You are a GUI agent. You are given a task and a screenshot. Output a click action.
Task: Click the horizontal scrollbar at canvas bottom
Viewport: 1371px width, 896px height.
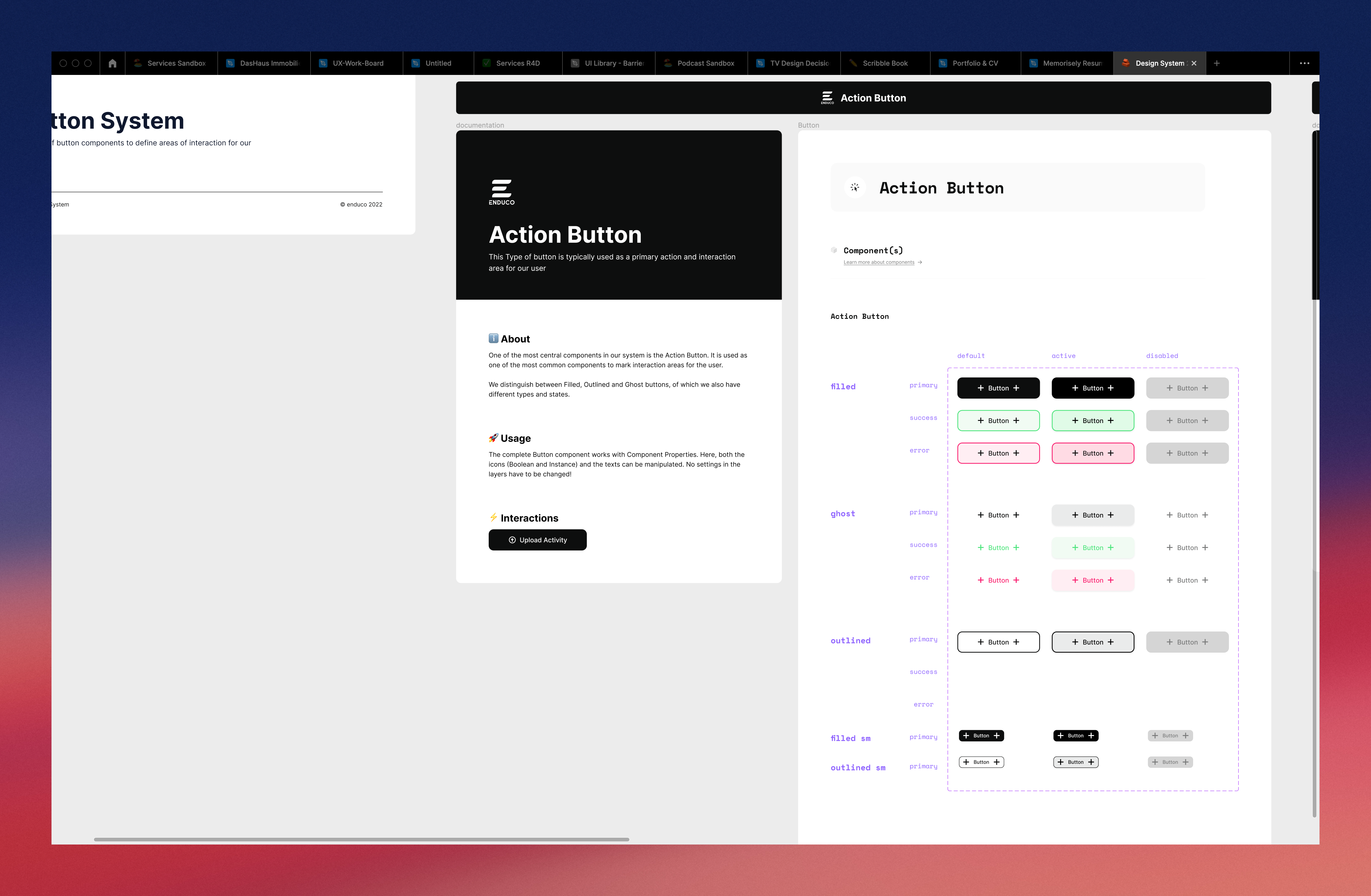361,840
